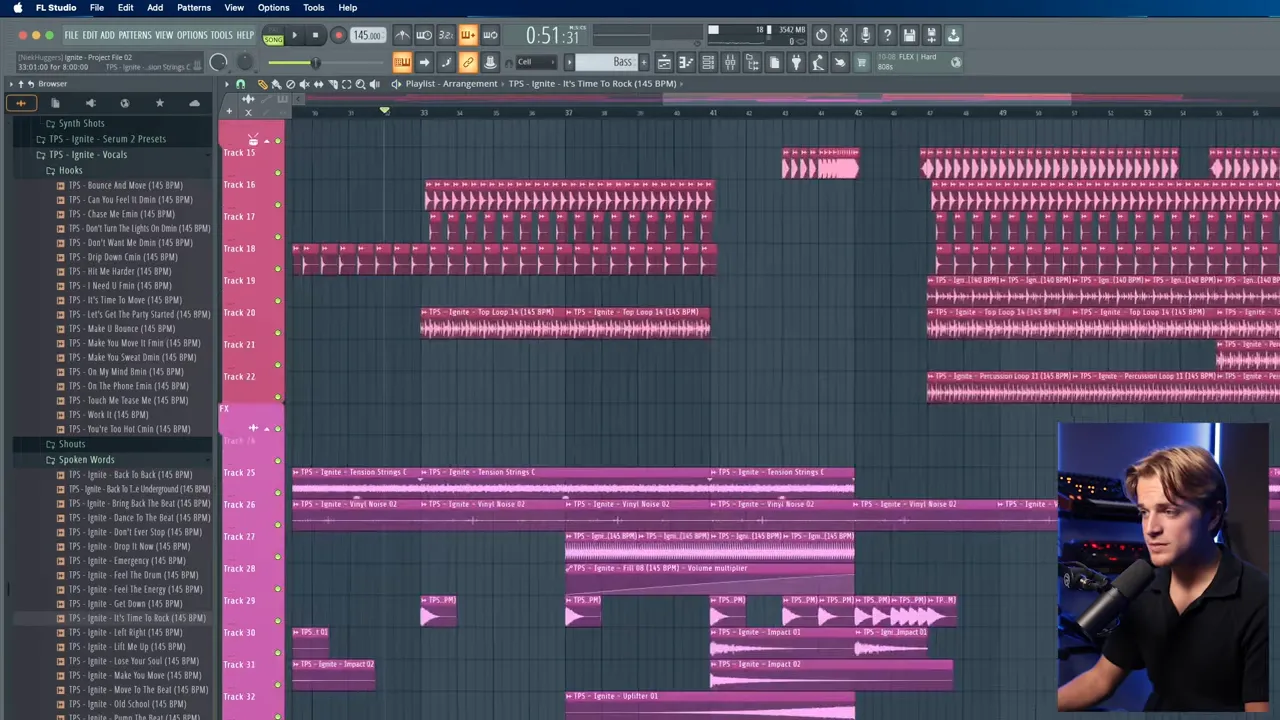Open the browser Favorites star tab
This screenshot has width=1280, height=720.
click(159, 103)
